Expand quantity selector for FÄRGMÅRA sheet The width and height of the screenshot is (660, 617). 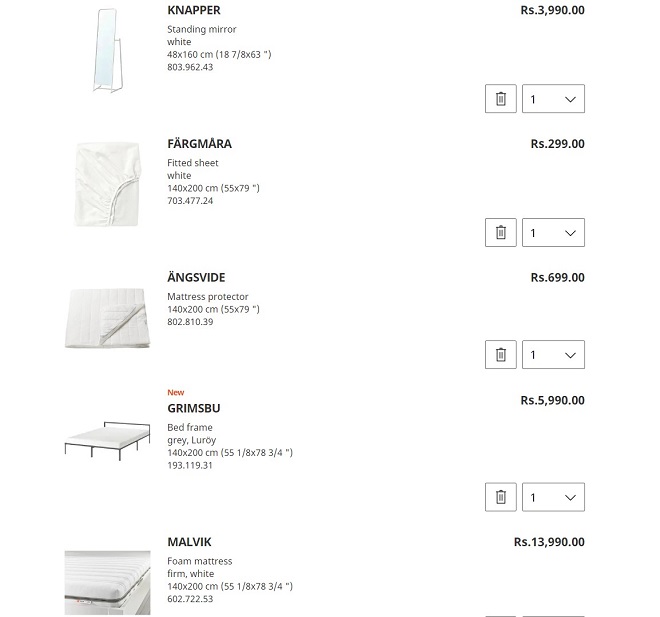click(553, 233)
